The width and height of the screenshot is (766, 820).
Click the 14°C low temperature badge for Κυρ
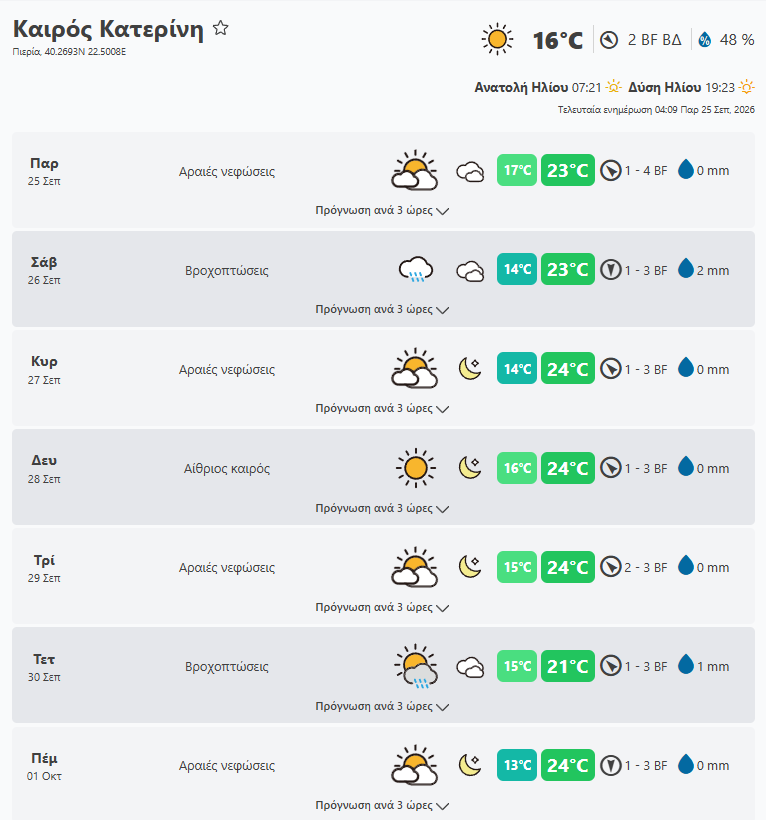click(x=517, y=369)
